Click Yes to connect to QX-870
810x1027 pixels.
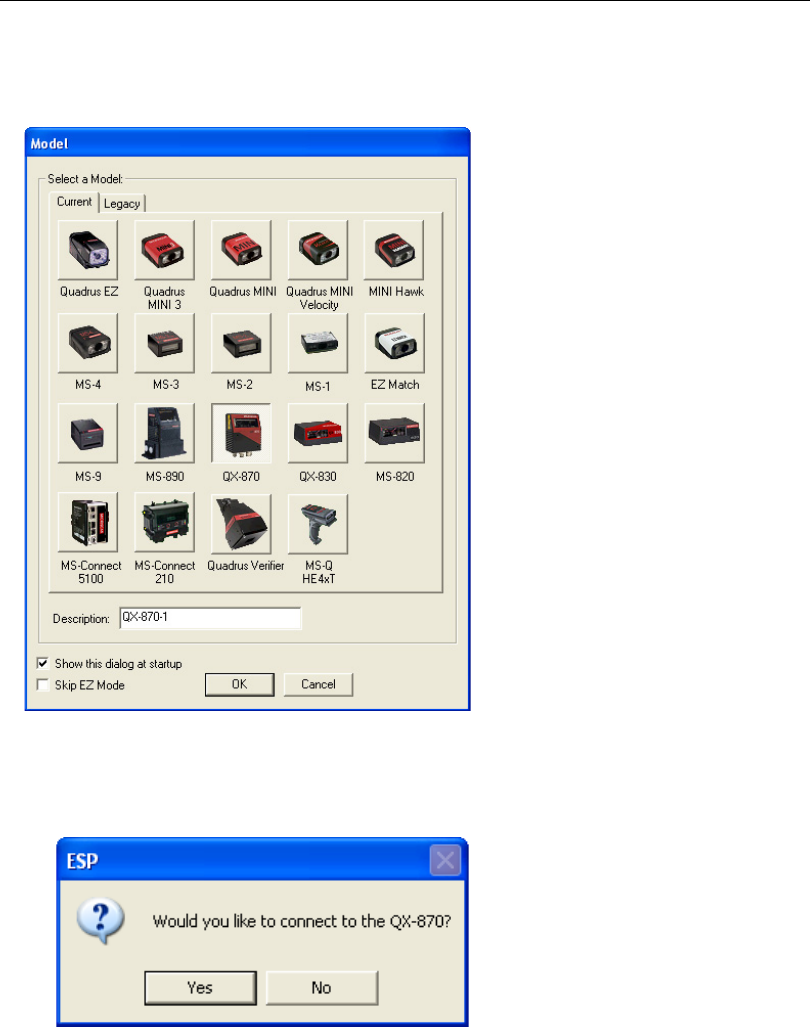200,988
